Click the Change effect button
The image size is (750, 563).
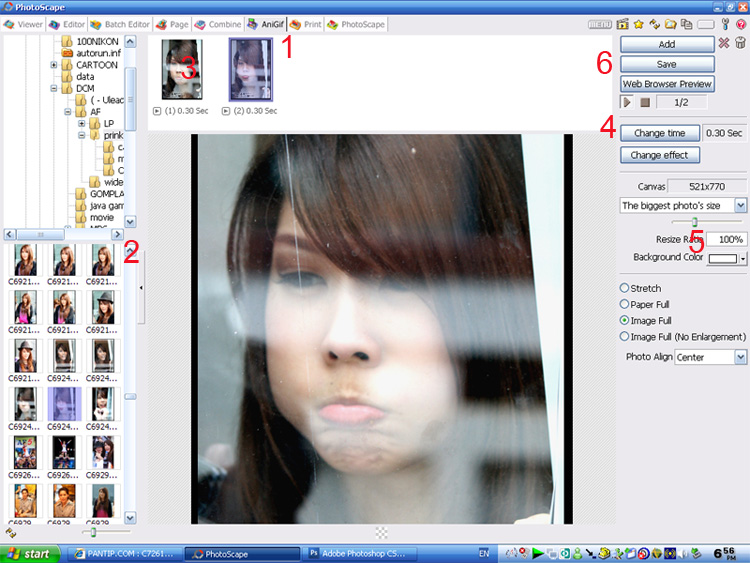660,155
